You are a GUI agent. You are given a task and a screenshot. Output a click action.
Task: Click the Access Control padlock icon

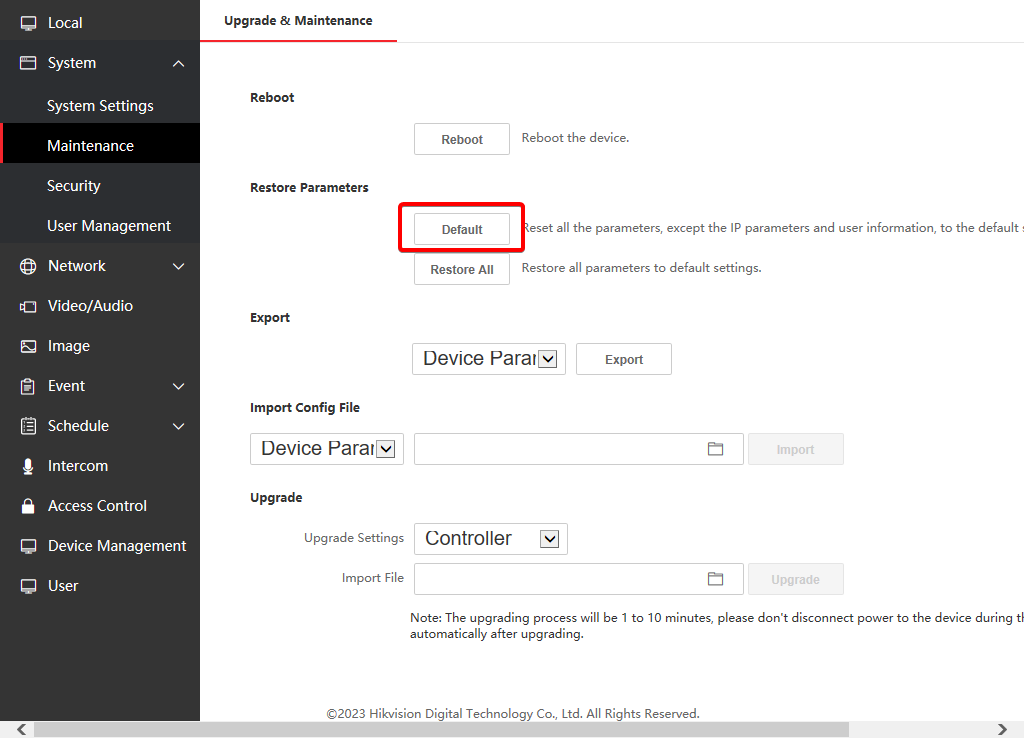tap(27, 506)
